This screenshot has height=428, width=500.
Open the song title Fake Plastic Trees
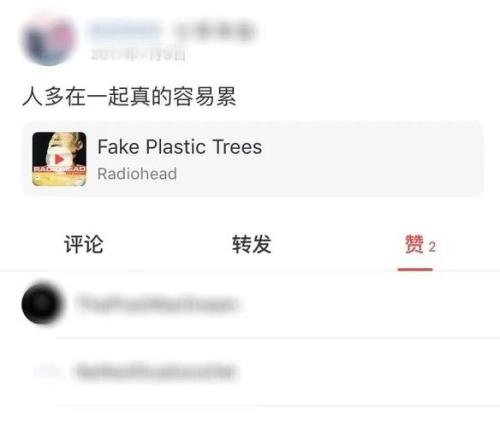(x=180, y=147)
